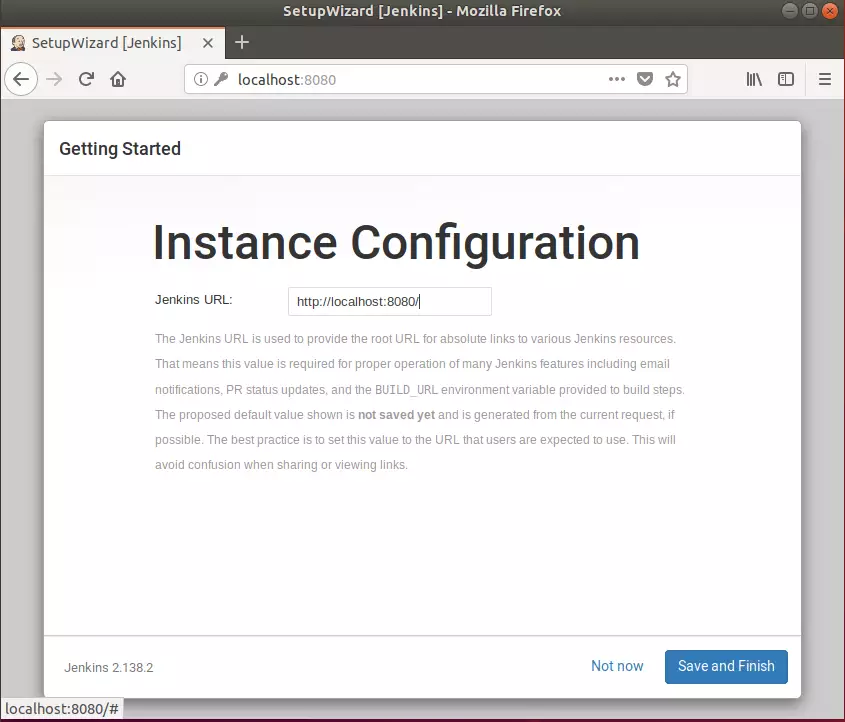Bookmark this page with the star icon
The image size is (845, 722).
click(673, 79)
